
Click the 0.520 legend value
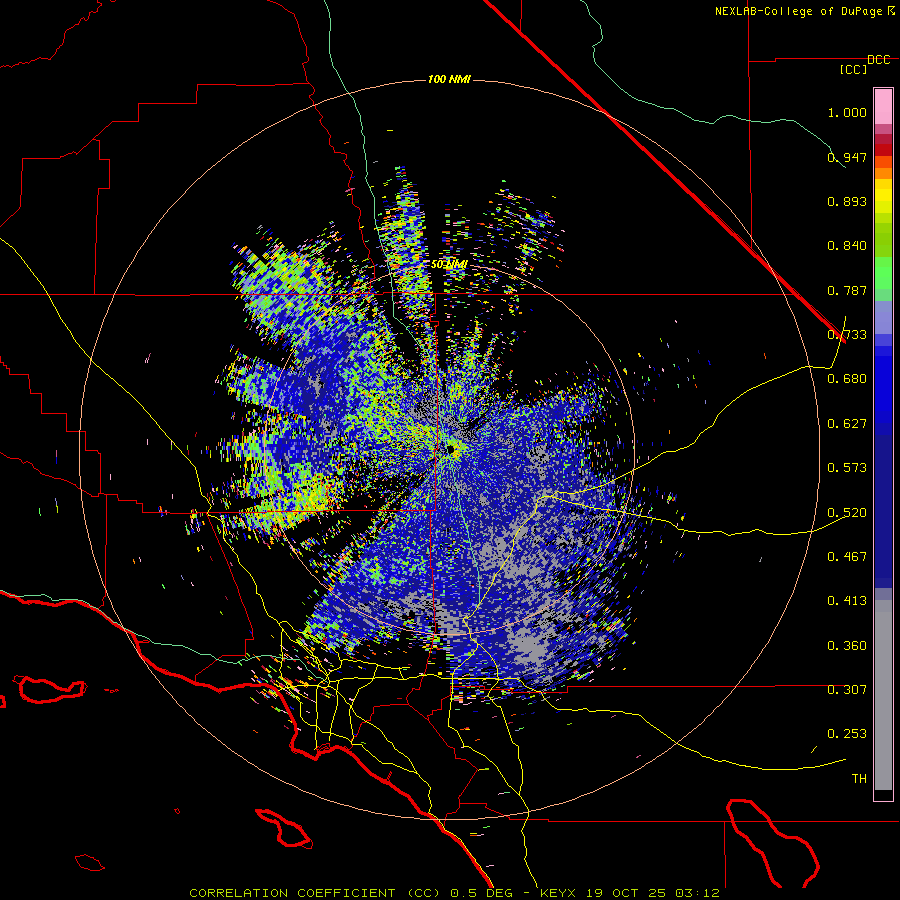point(847,513)
